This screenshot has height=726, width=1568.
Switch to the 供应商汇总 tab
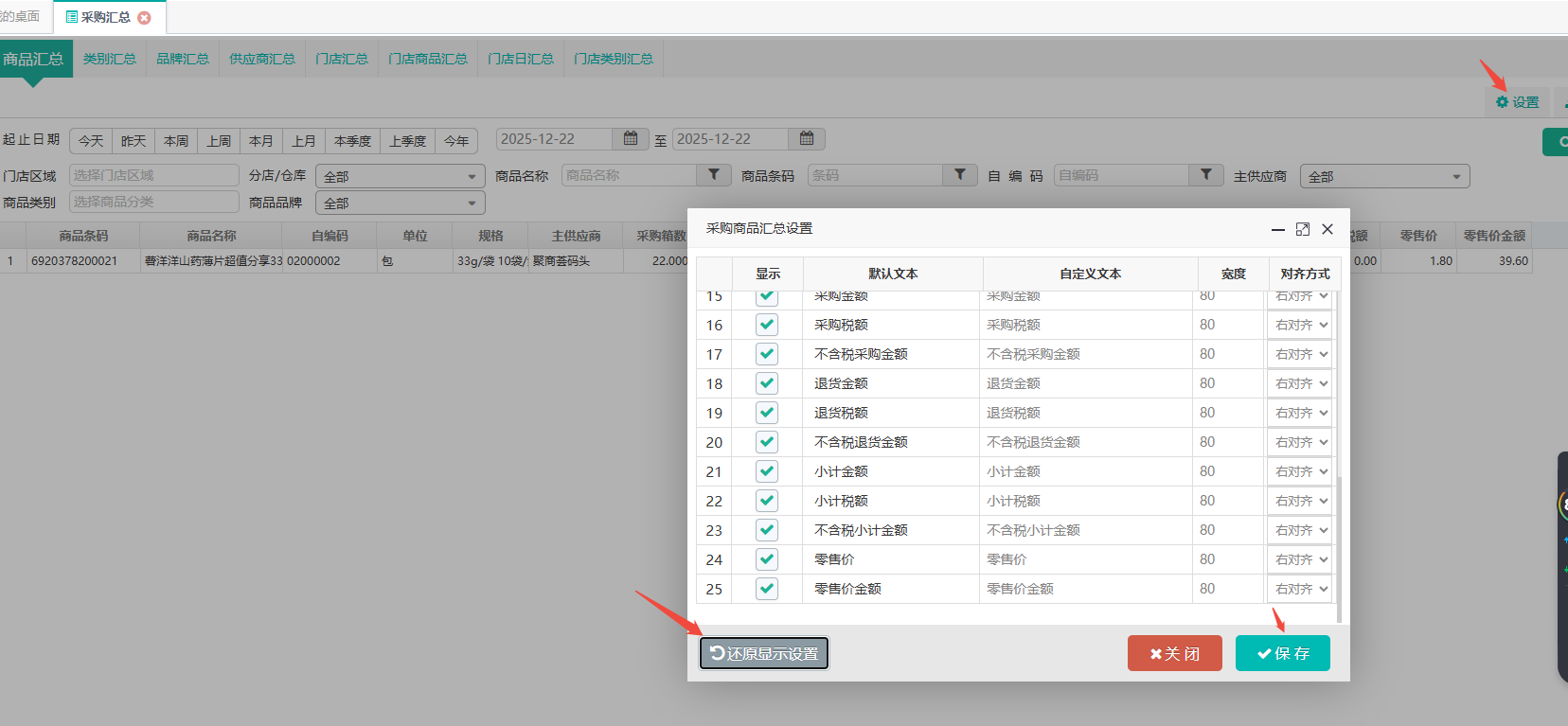[262, 59]
